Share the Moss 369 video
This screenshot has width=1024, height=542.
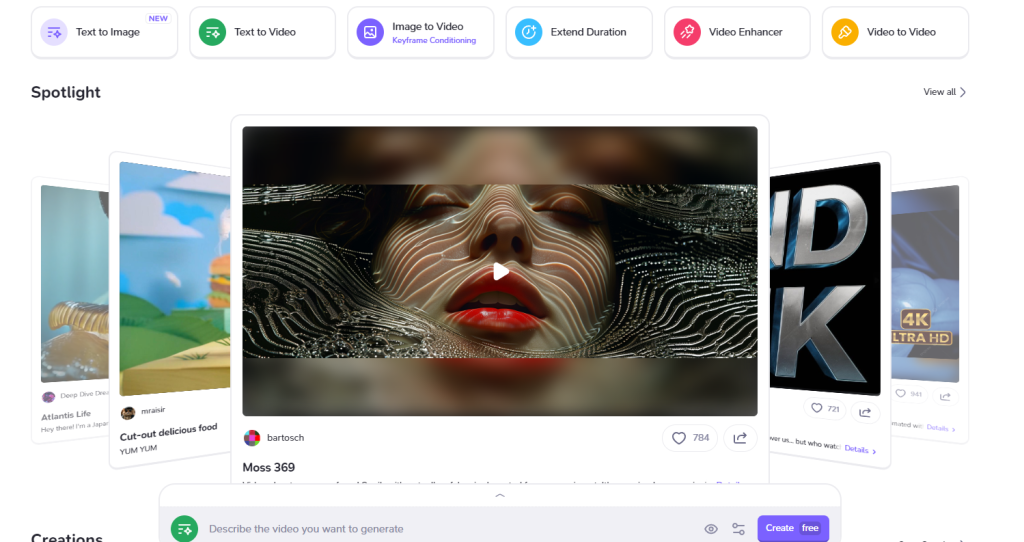(x=740, y=438)
